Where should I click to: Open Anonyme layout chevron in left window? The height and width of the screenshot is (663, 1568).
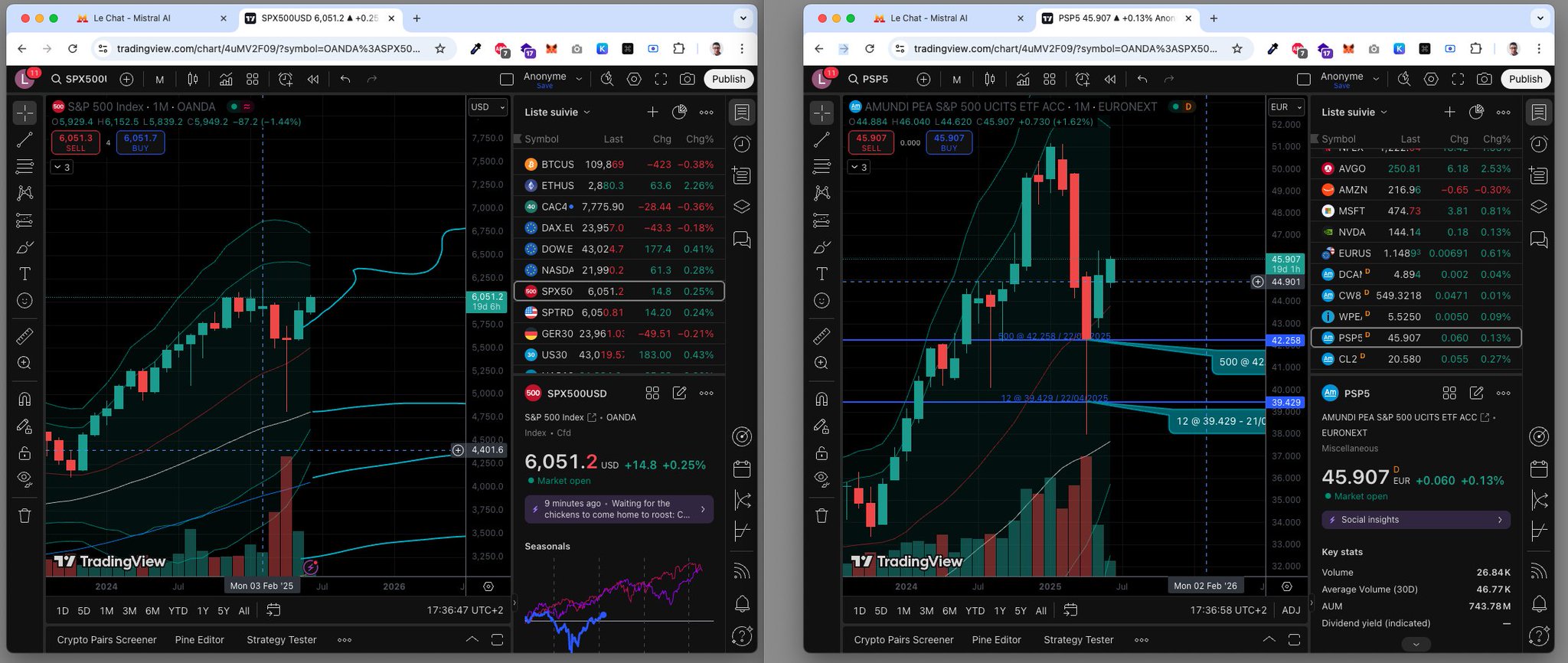coord(579,79)
